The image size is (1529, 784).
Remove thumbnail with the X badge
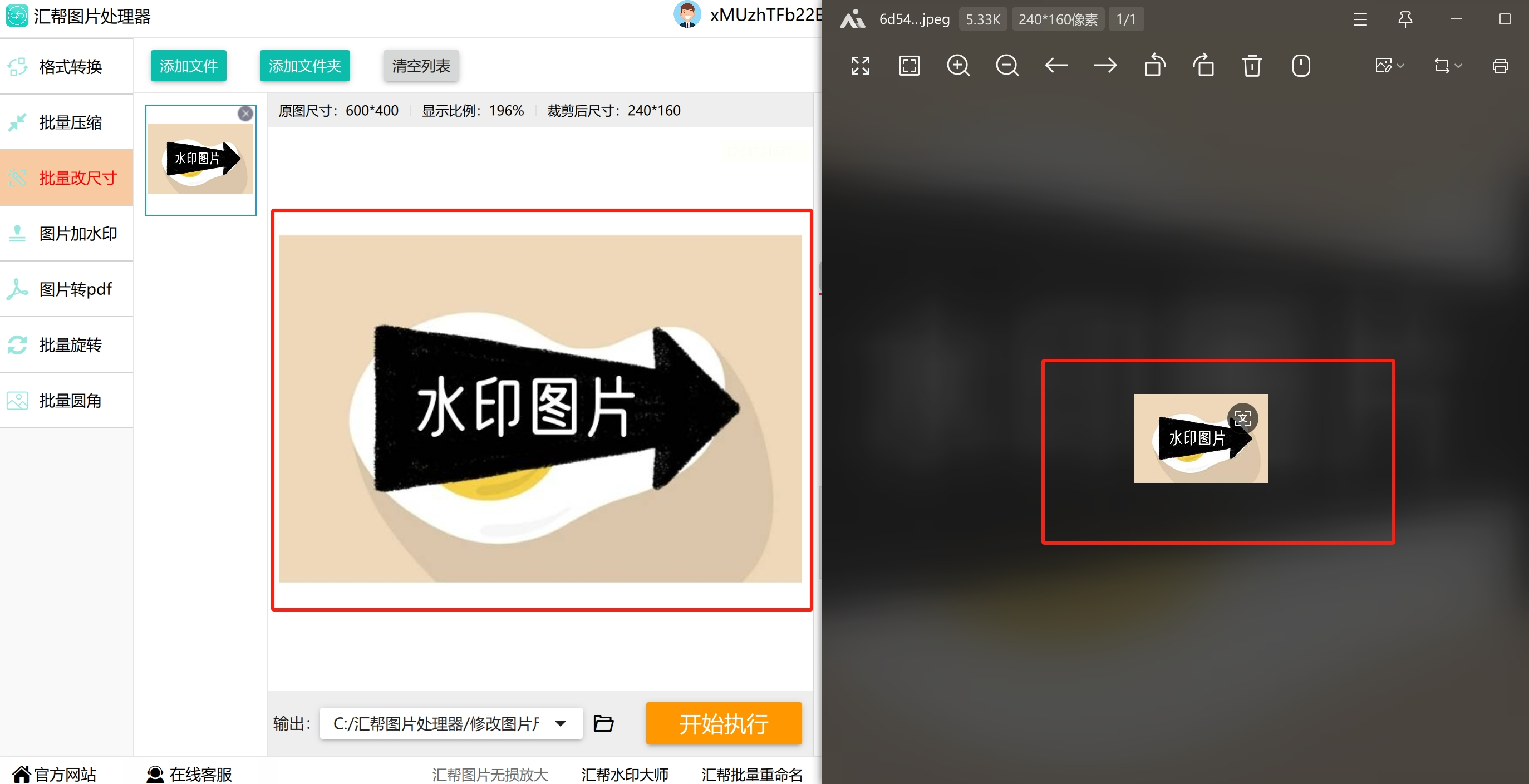(245, 114)
